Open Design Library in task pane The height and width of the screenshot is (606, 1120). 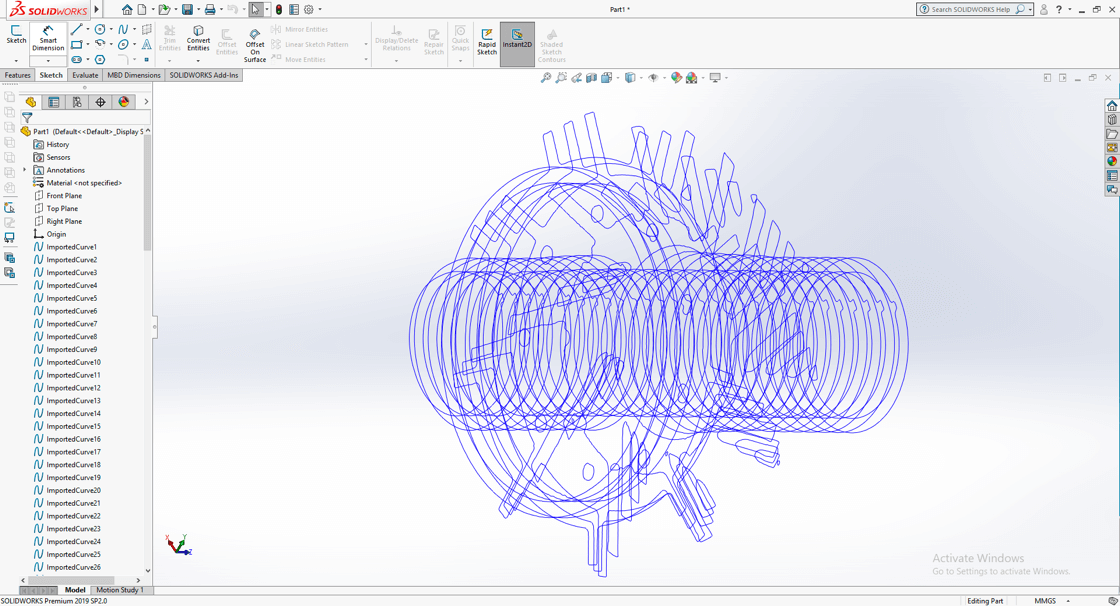click(x=1112, y=119)
